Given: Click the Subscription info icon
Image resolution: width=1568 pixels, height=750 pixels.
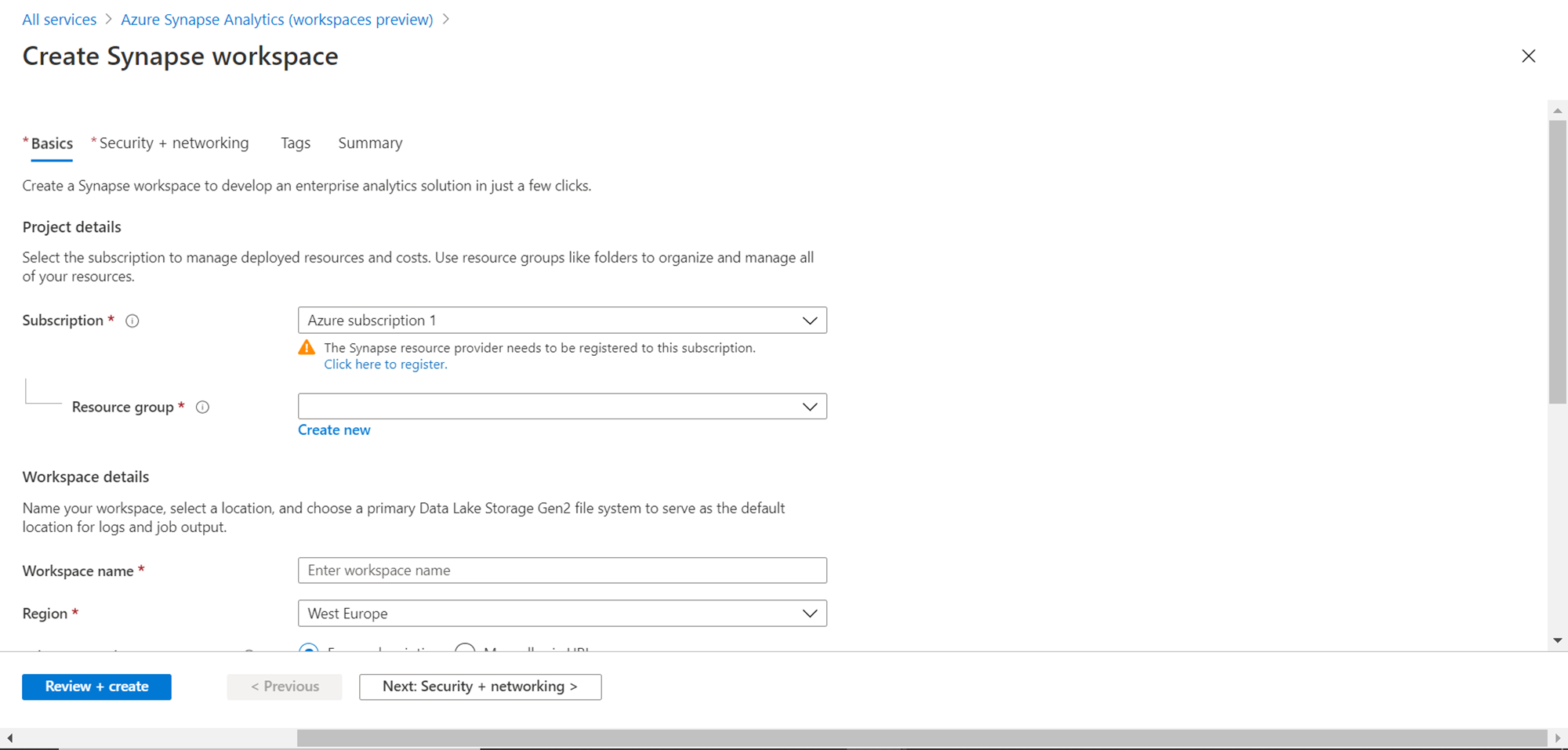Looking at the screenshot, I should 132,321.
